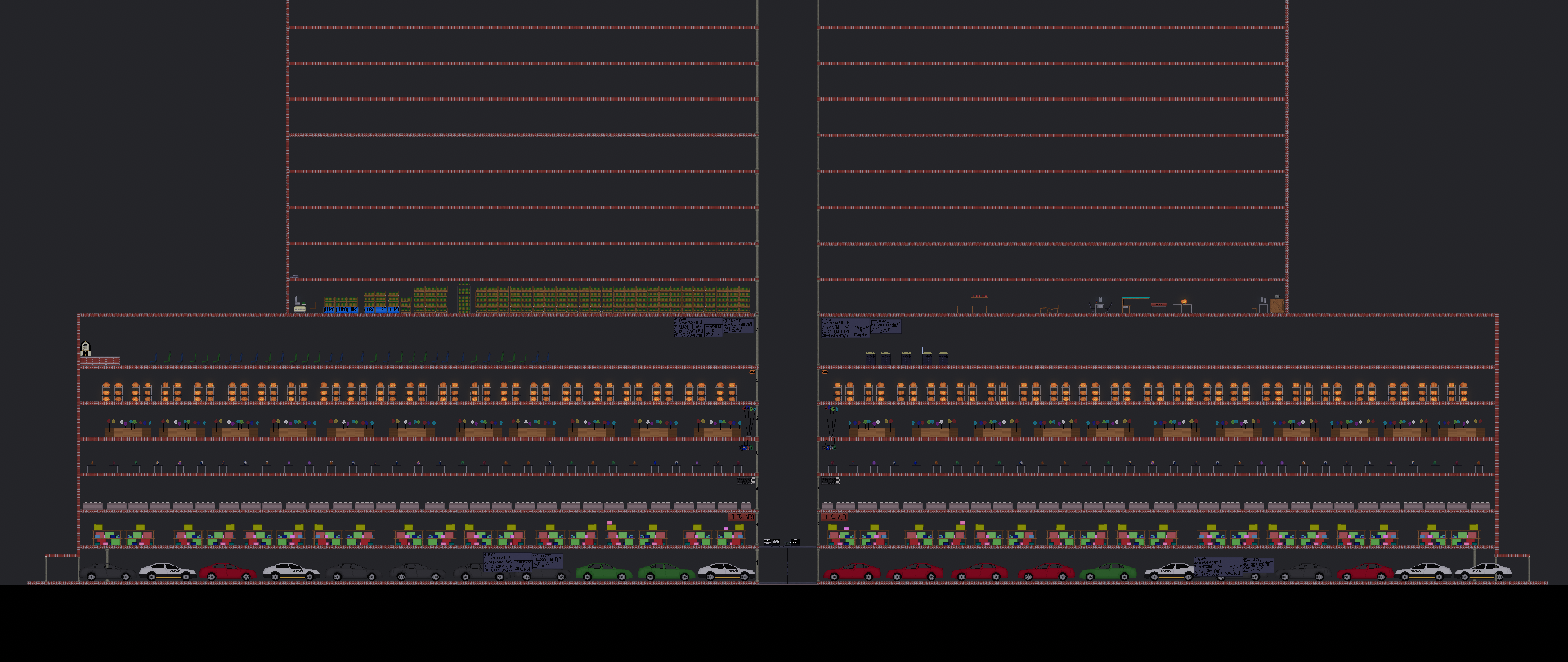
Task: Select the bracketed pair of dark cabinets
Action: click(935, 356)
